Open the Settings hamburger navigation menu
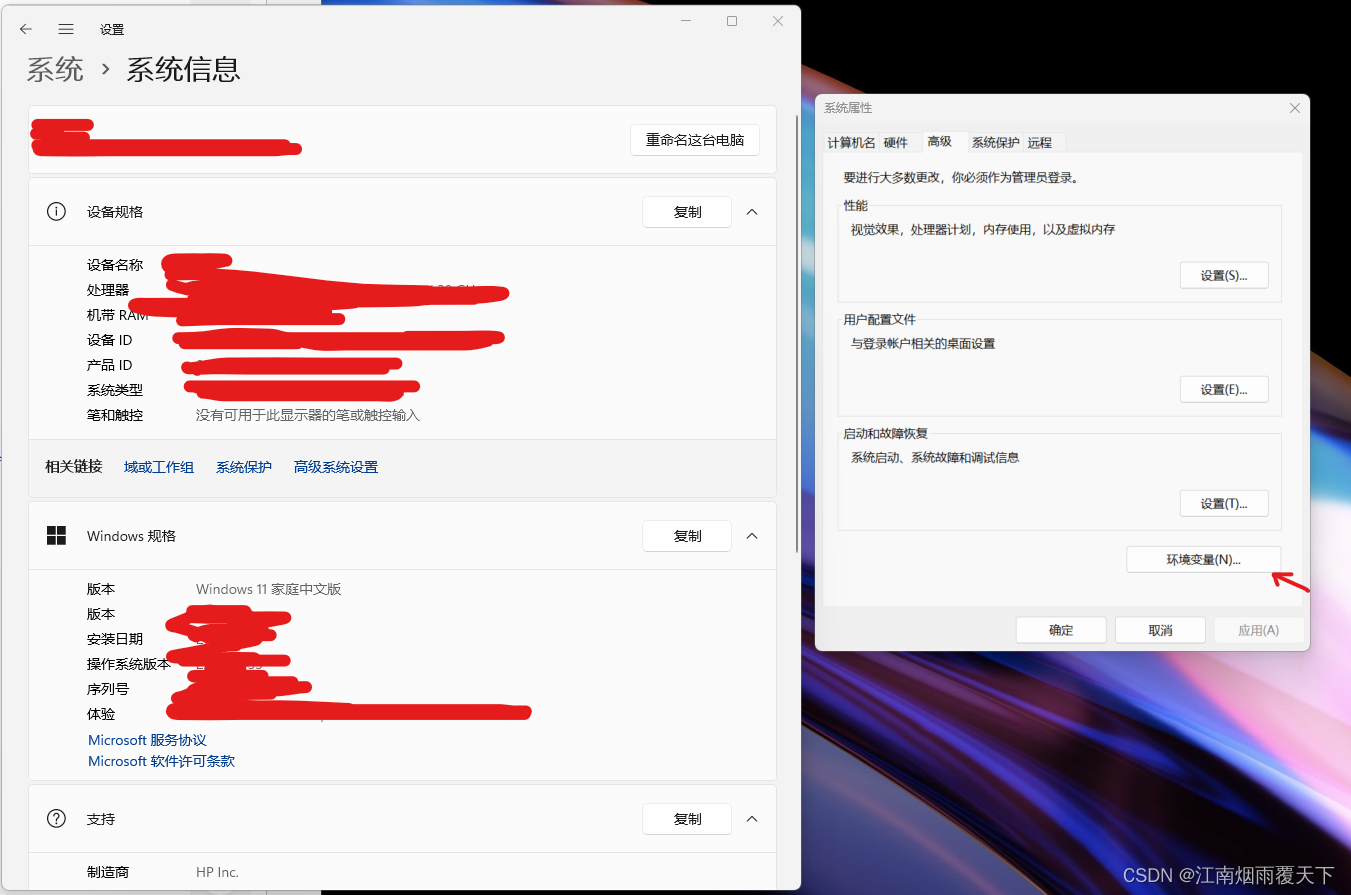Image resolution: width=1351 pixels, height=895 pixels. (x=66, y=29)
